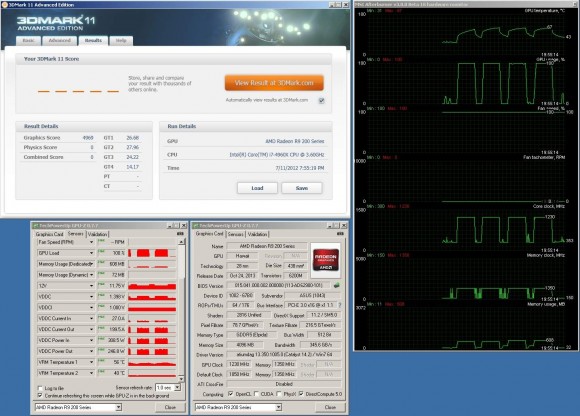Open the Sensor refresh rate dropdown

pos(177,388)
